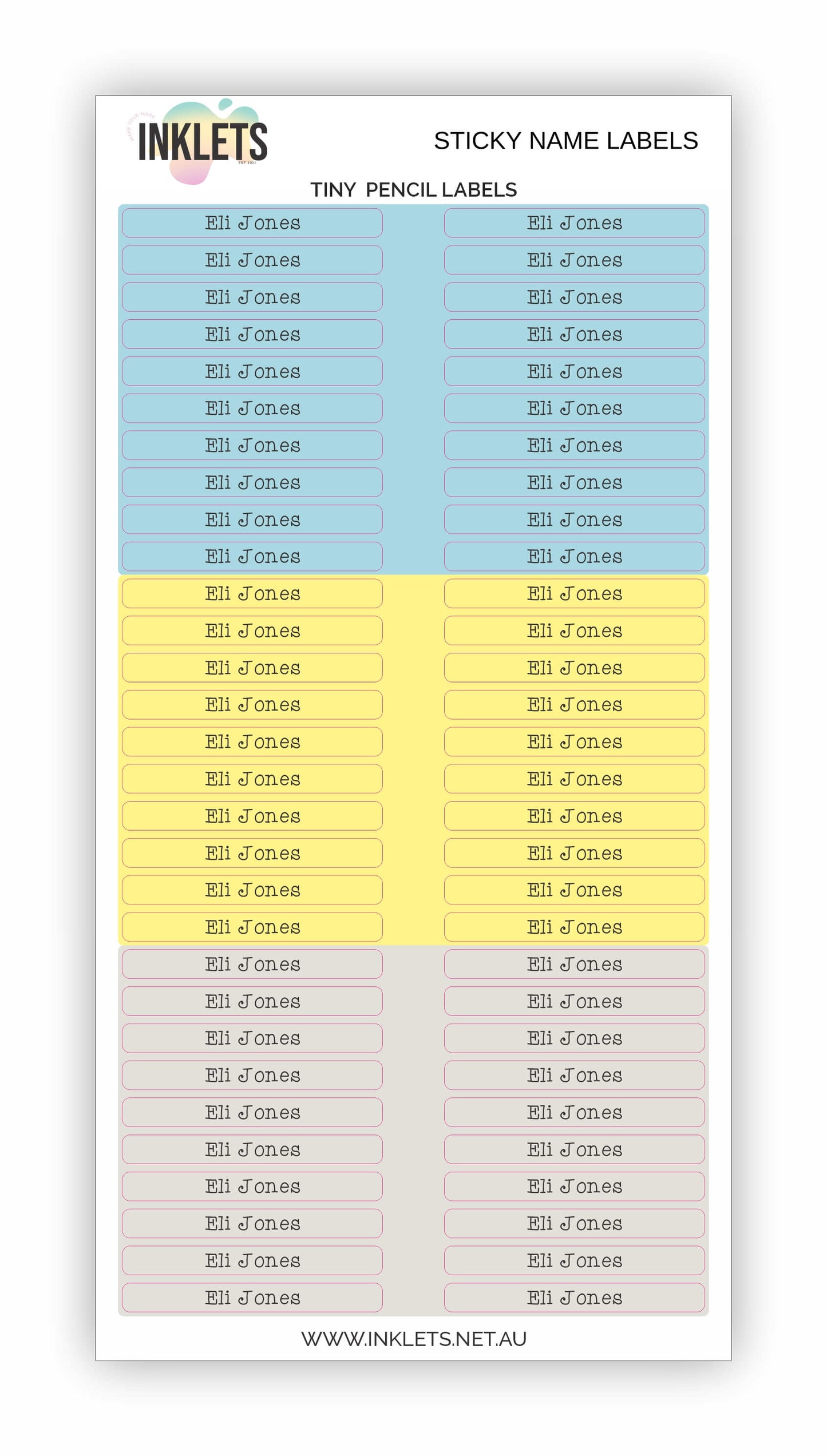
Task: Choose the last grey Eli Jones label in left column
Action: (252, 1298)
